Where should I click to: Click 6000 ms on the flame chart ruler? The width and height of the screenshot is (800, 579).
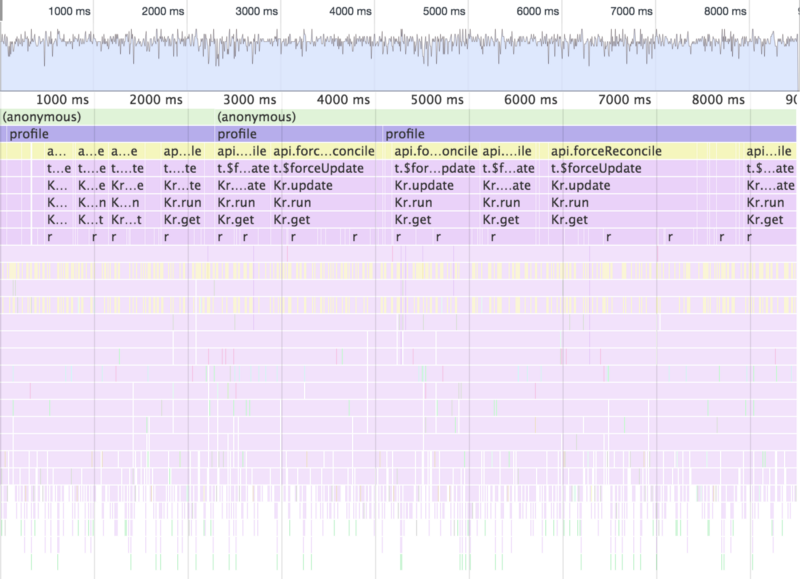pyautogui.click(x=531, y=99)
